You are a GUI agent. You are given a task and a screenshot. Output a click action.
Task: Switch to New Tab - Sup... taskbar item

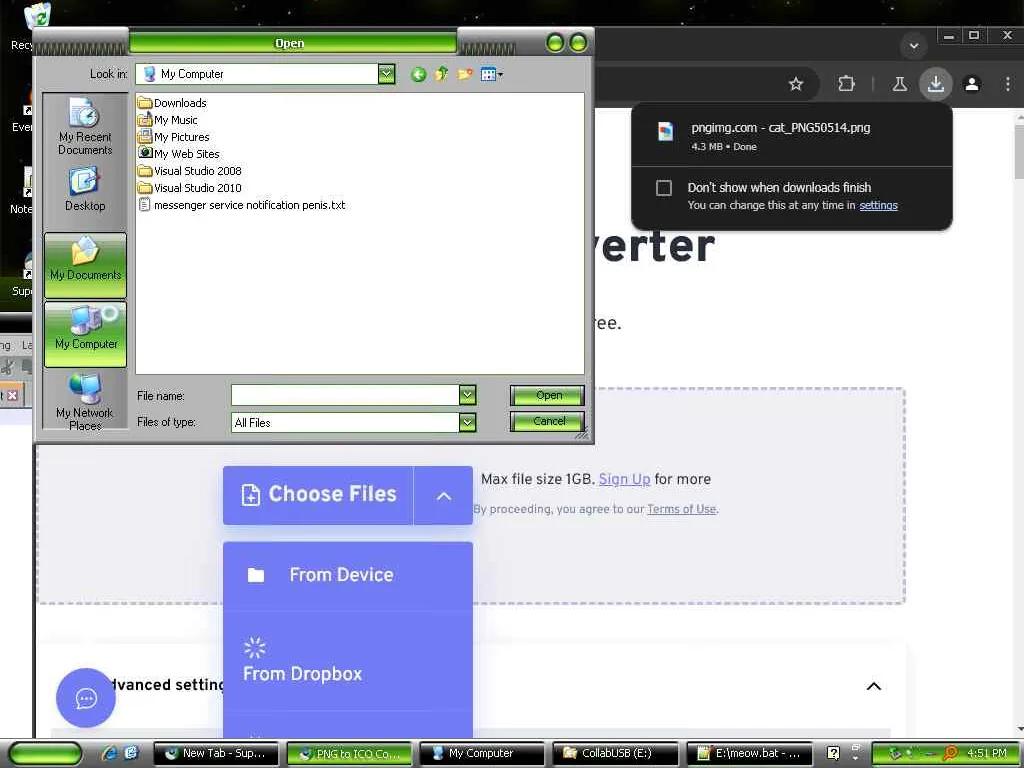tap(217, 754)
